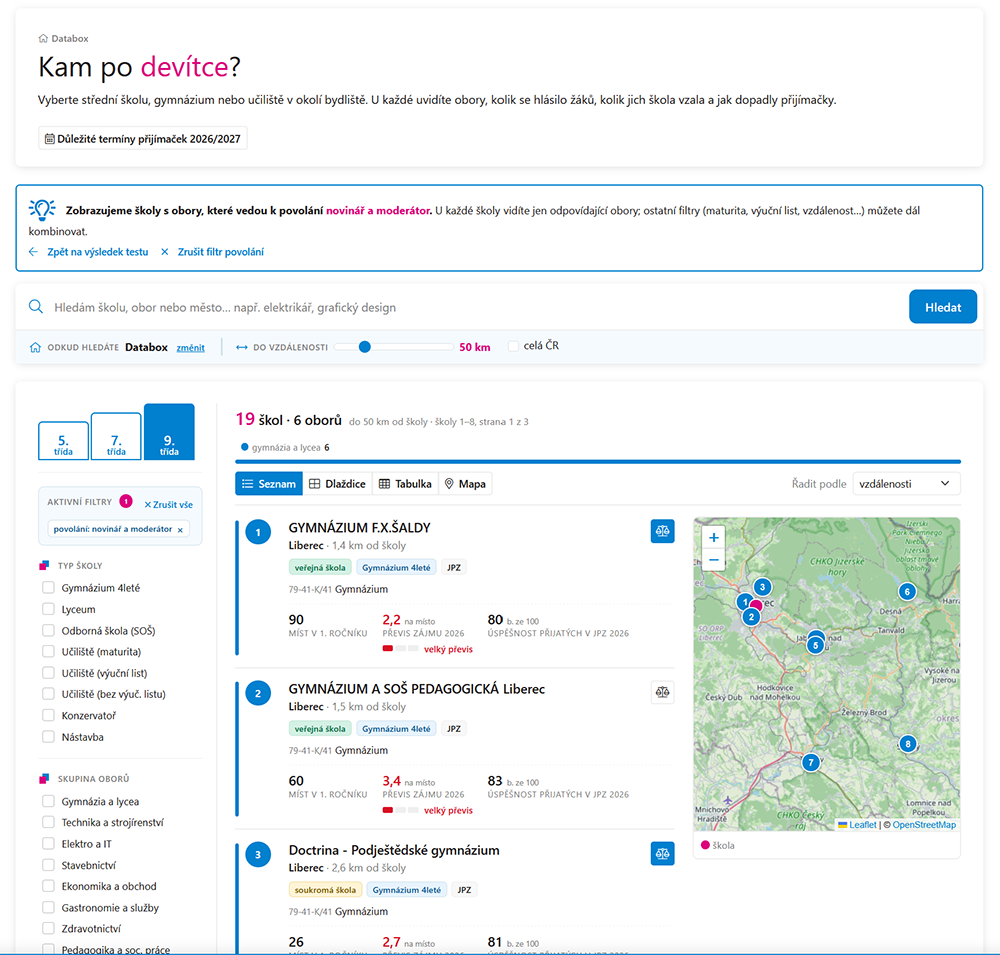
Task: Click the Hledat button
Action: [943, 307]
